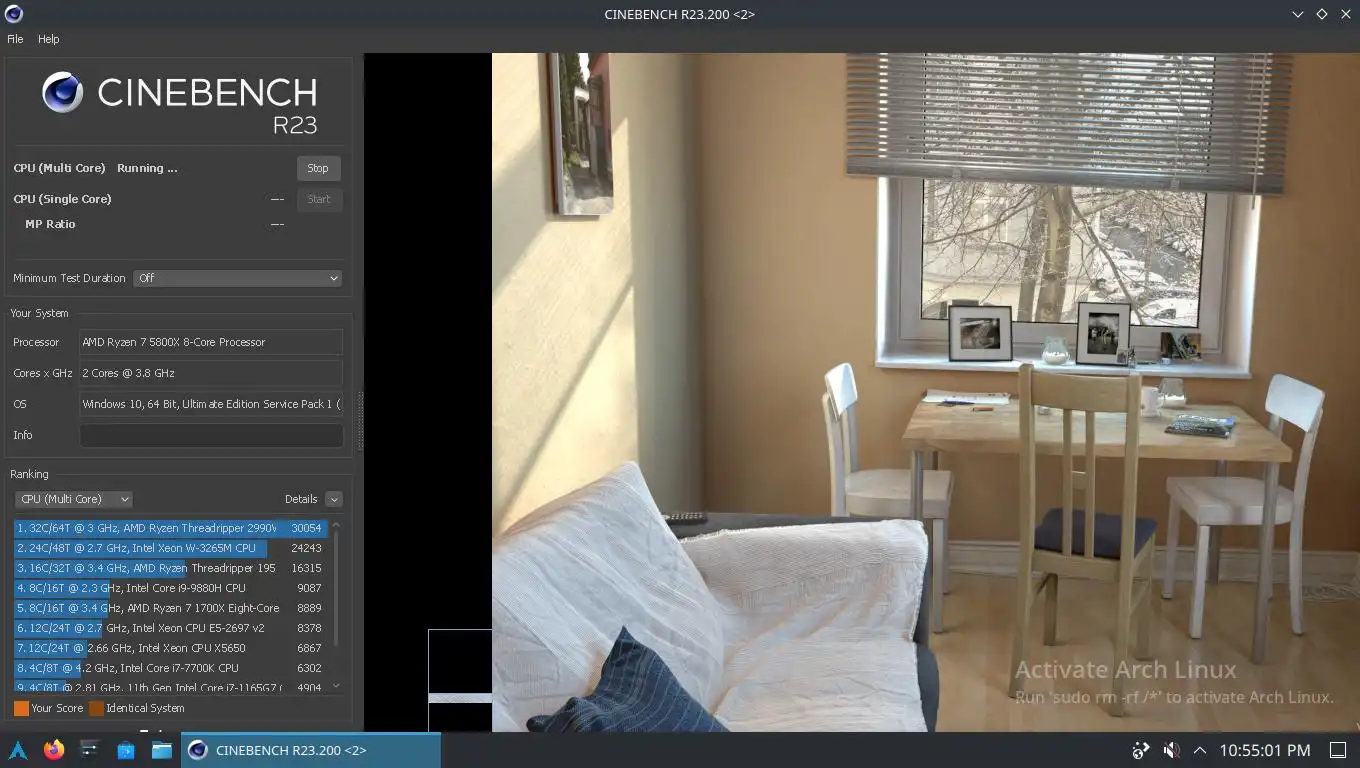Open the Arch Linux application launcher
Image resolution: width=1360 pixels, height=768 pixels.
point(18,750)
